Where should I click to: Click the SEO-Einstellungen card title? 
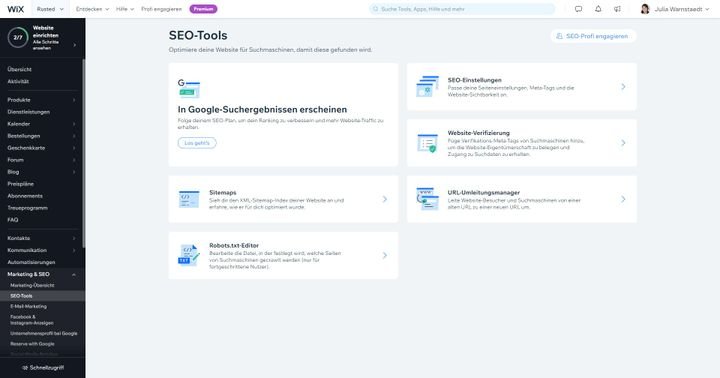coord(474,80)
